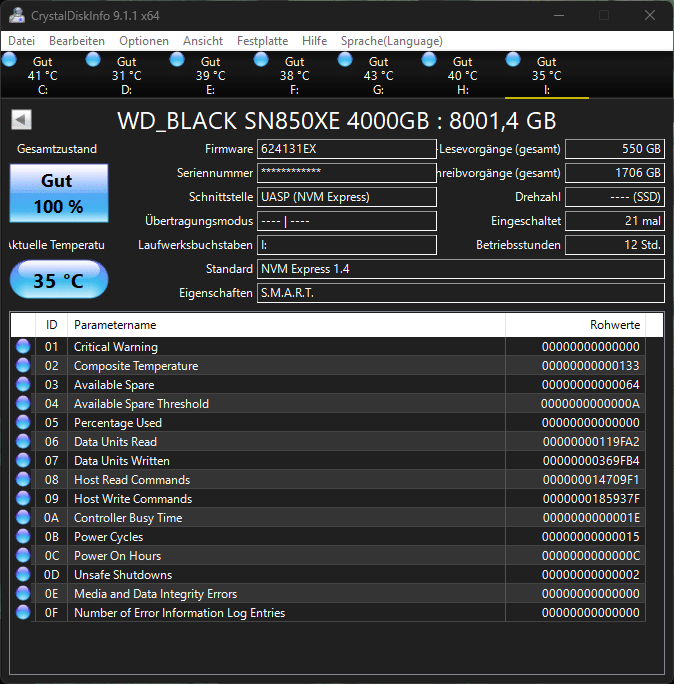Click the Firmware field 624131EX
Image resolution: width=674 pixels, height=684 pixels.
[346, 149]
